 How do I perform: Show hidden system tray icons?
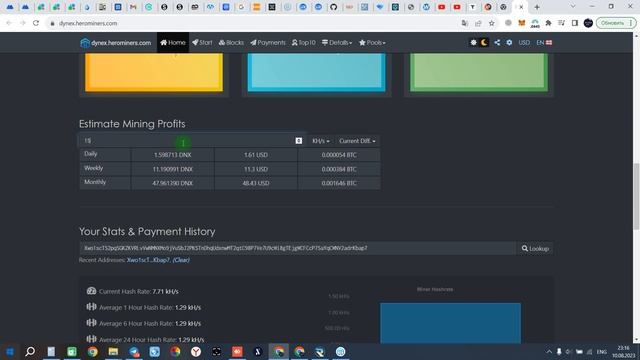coord(549,352)
